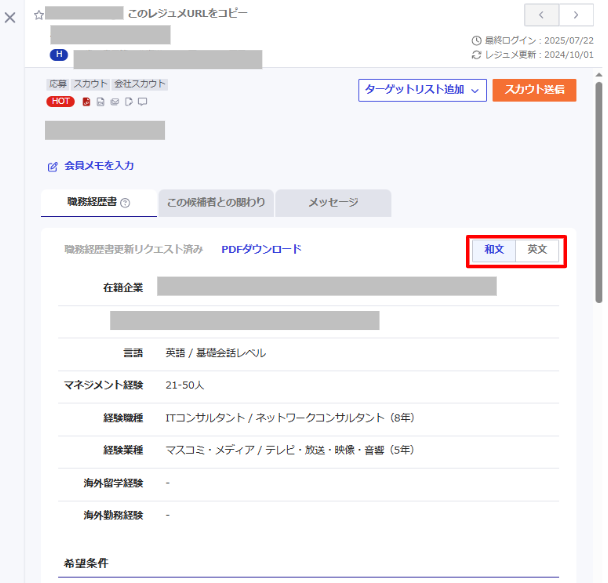Viewport: 608px width, 583px height.
Task: Click the red PDF document icon
Action: click(86, 102)
